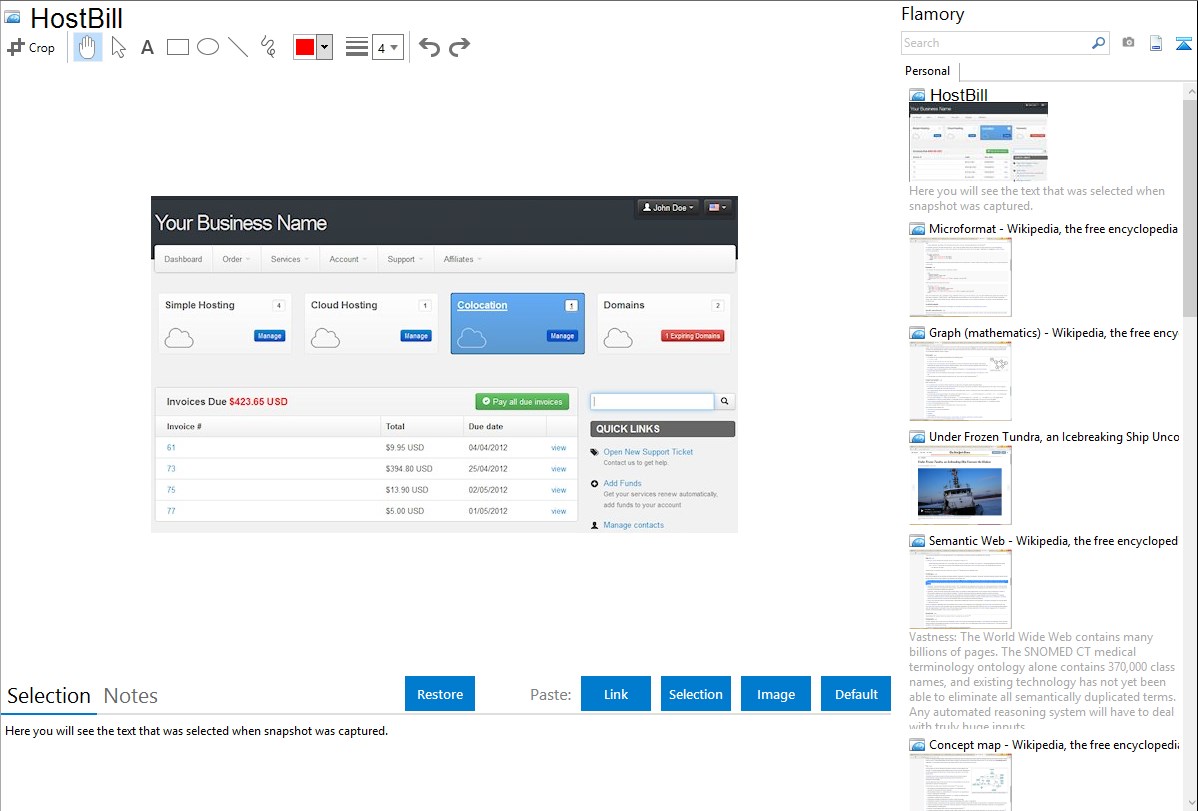The height and width of the screenshot is (811, 1198).
Task: Open the Personal tab in Flamory panel
Action: (927, 71)
